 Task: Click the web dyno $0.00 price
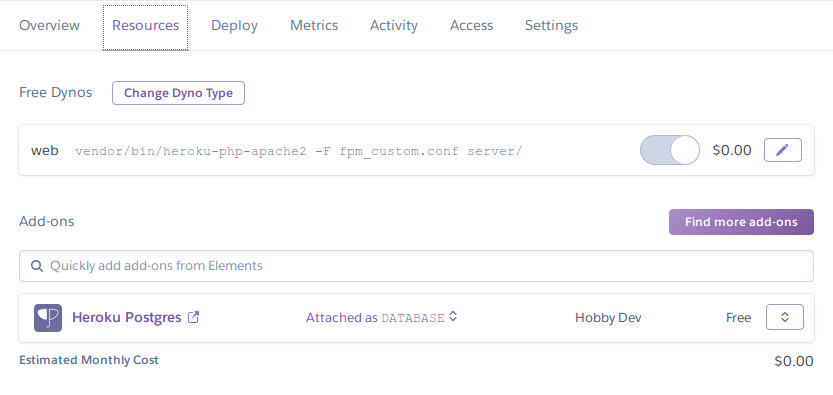click(732, 150)
